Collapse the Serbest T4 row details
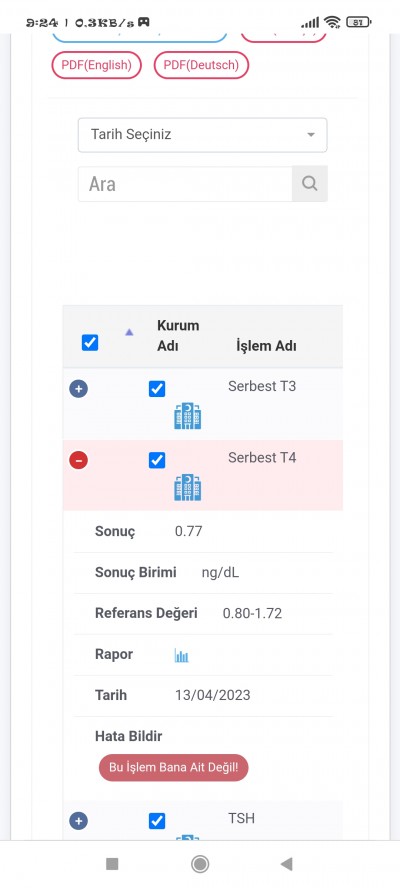 tap(79, 460)
